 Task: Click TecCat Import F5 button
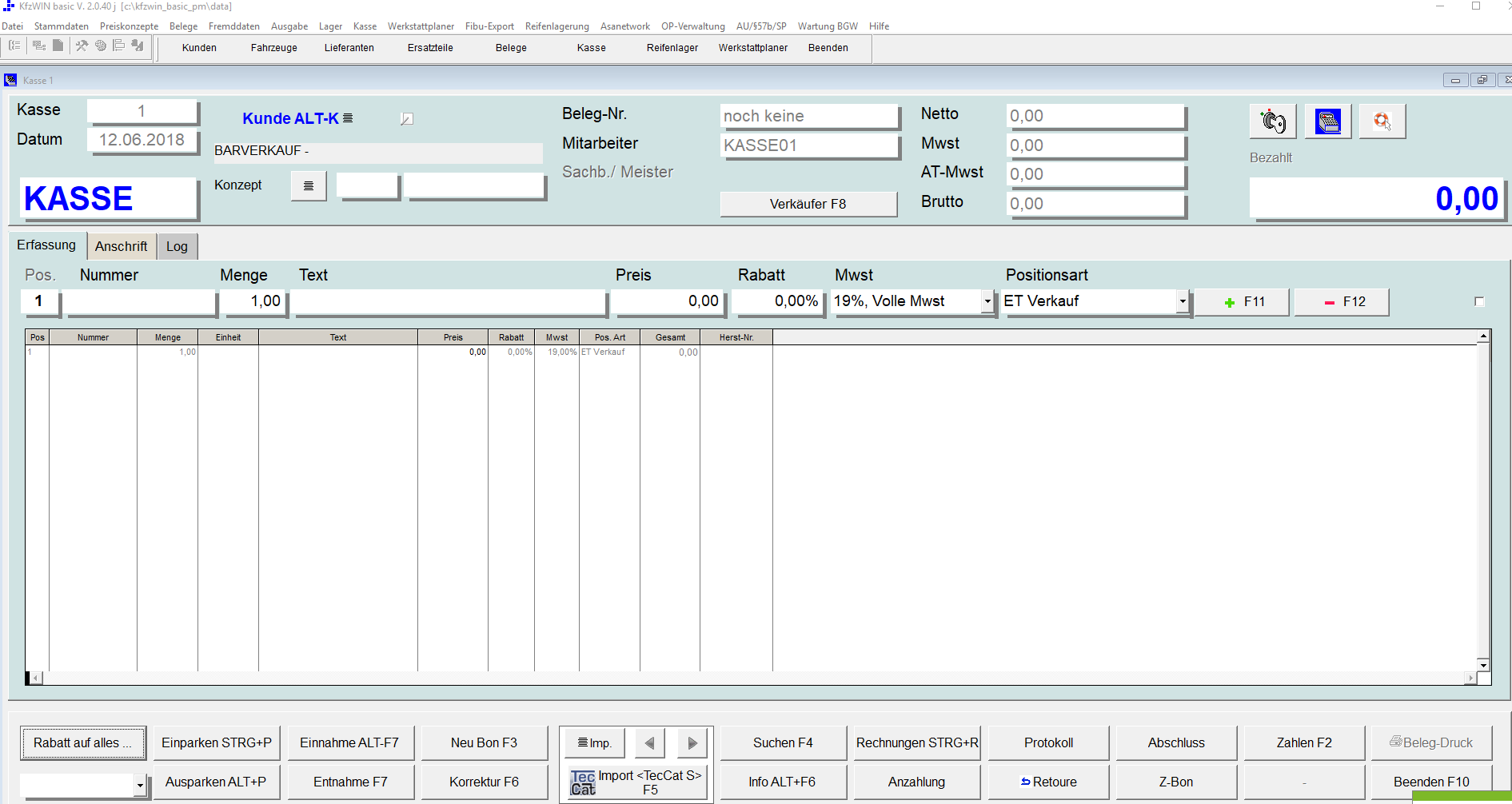tap(637, 782)
